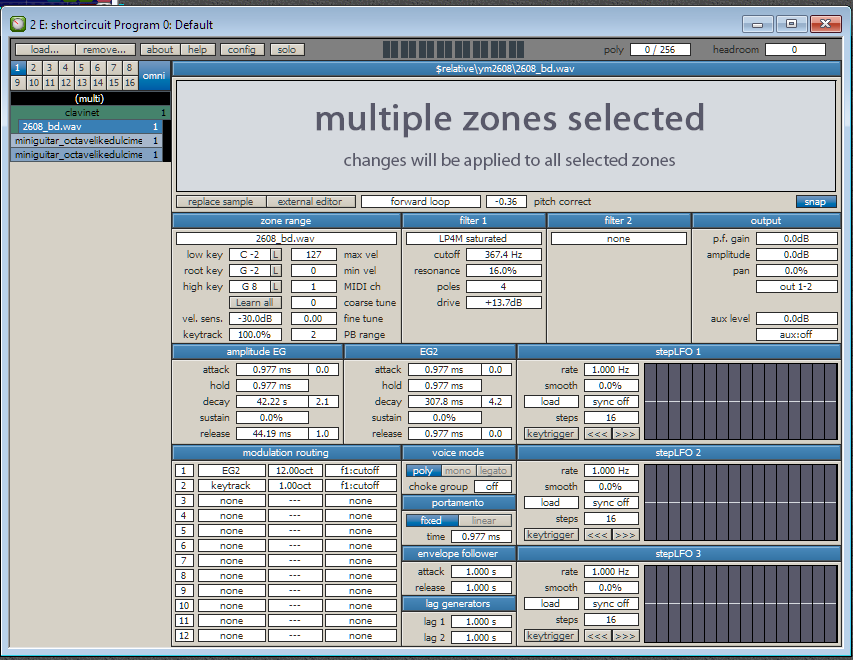Select MIDI channel 10 tab

tap(34, 83)
